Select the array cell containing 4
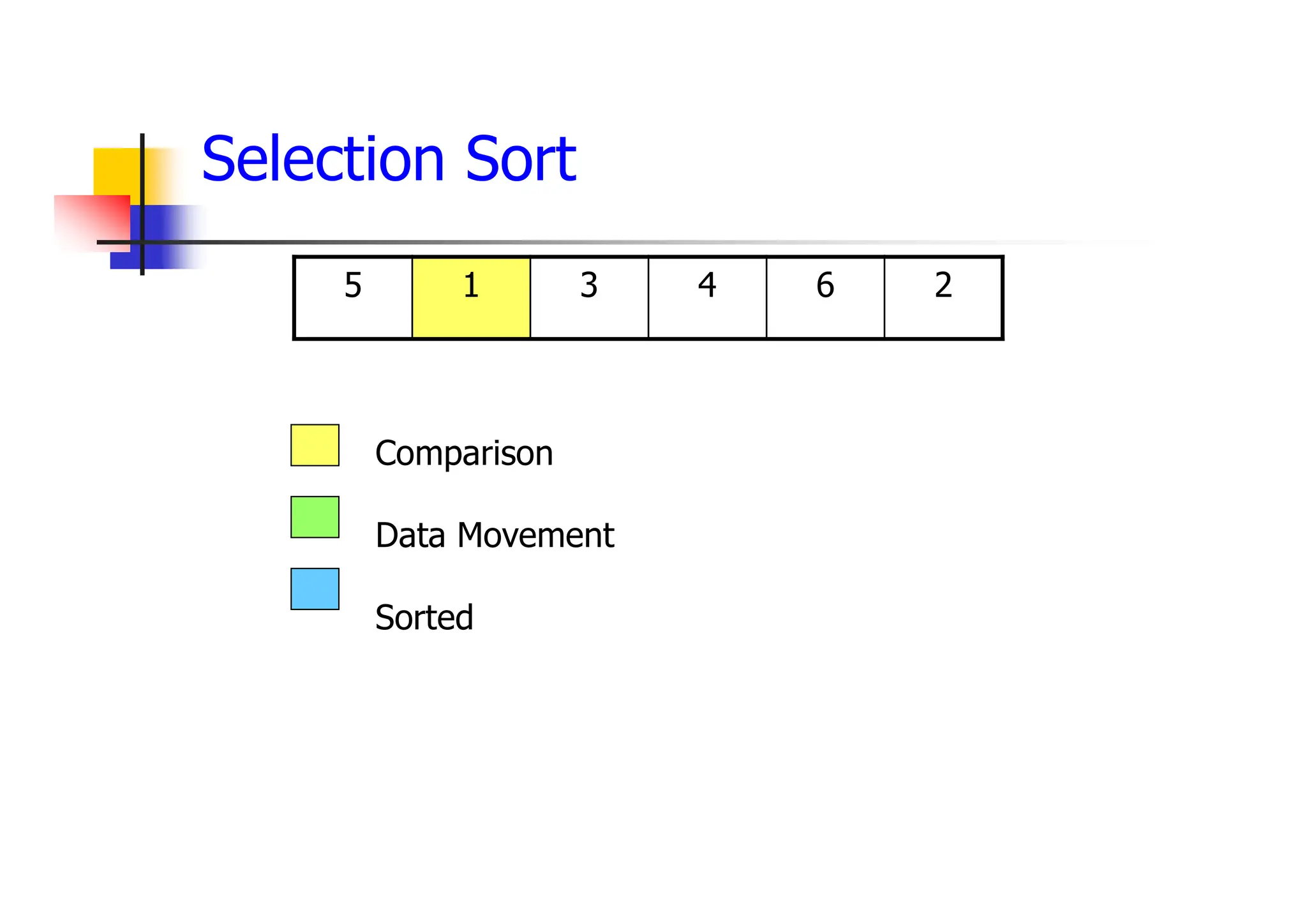This screenshot has width=1307, height=924. 707,297
